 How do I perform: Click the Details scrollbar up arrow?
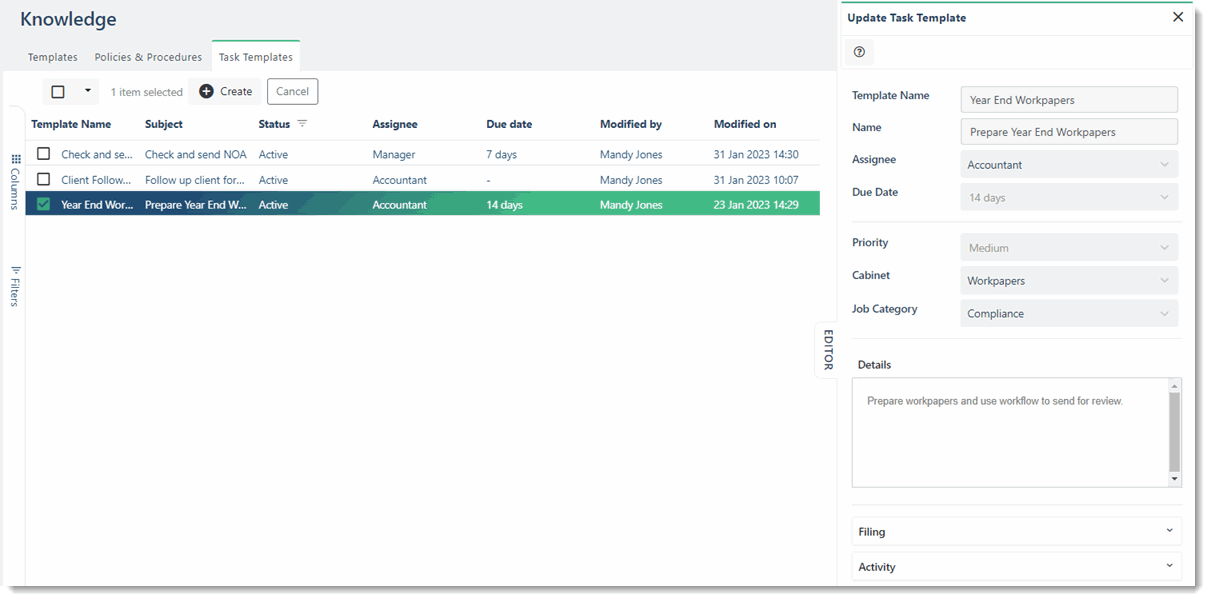1174,385
